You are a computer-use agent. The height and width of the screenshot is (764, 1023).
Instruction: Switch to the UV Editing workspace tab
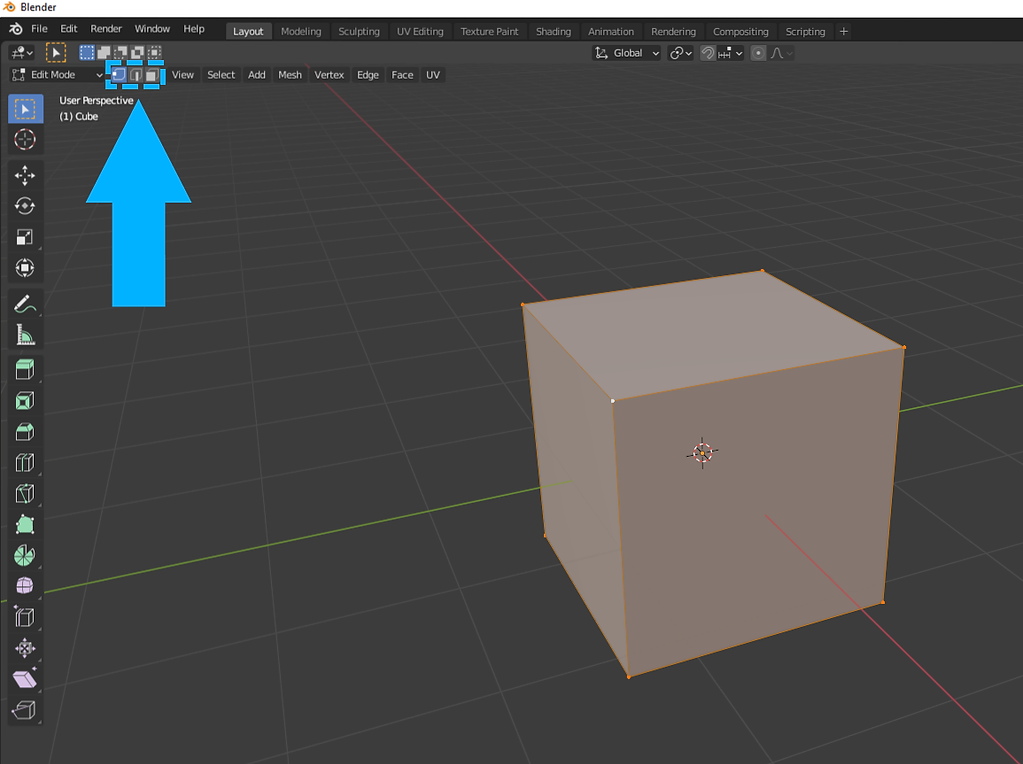click(x=420, y=31)
